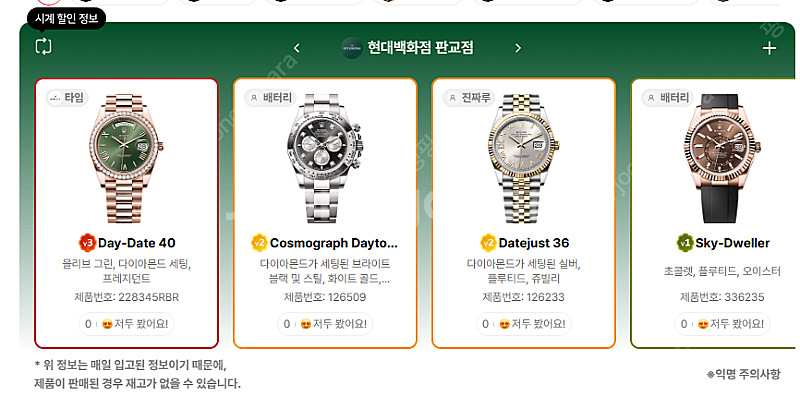Screen dimensions: 800x408
Task: Open the Datejust 36 product title
Action: click(x=534, y=243)
